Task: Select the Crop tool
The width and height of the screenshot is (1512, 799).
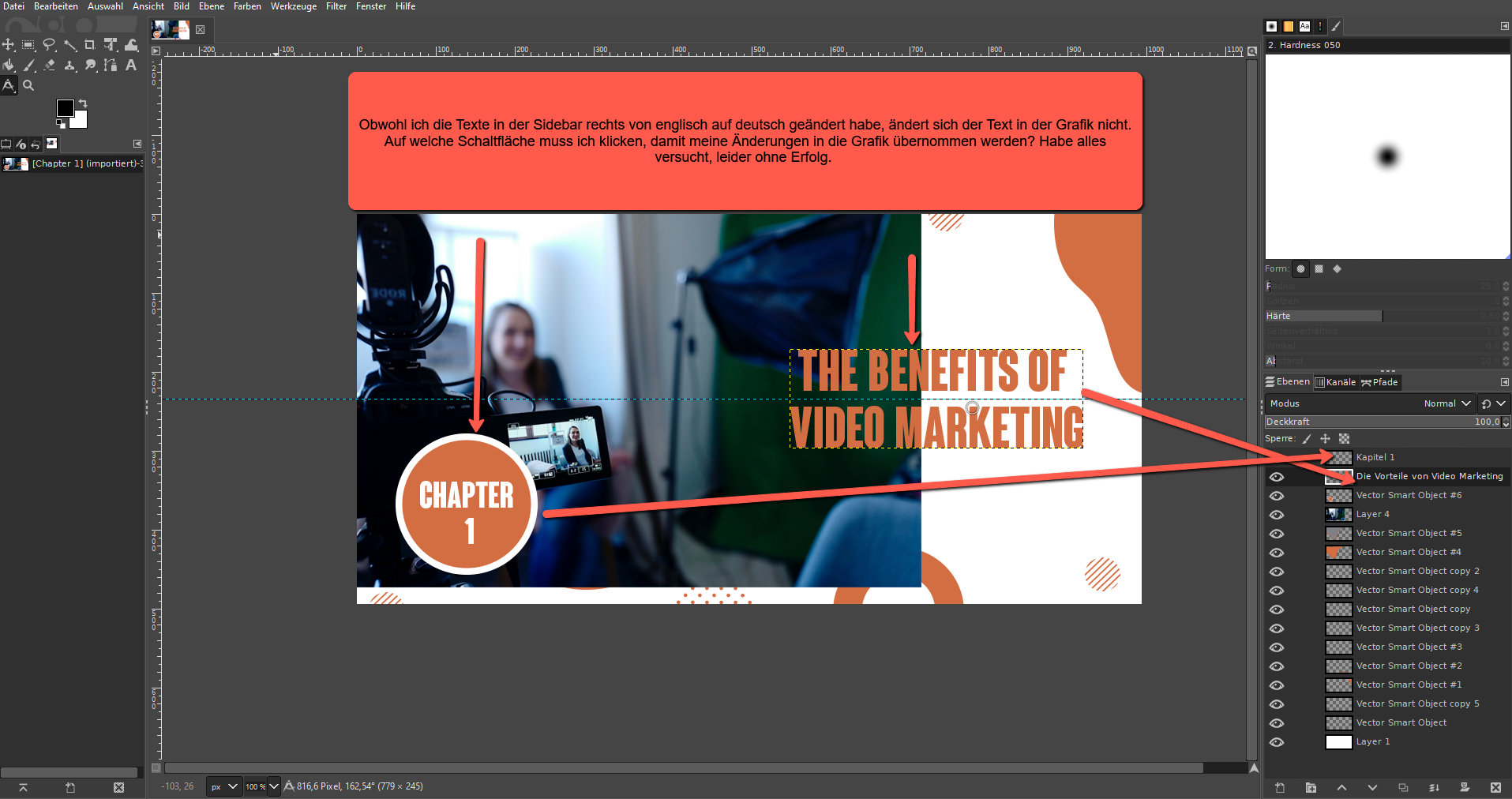Action: [x=90, y=45]
